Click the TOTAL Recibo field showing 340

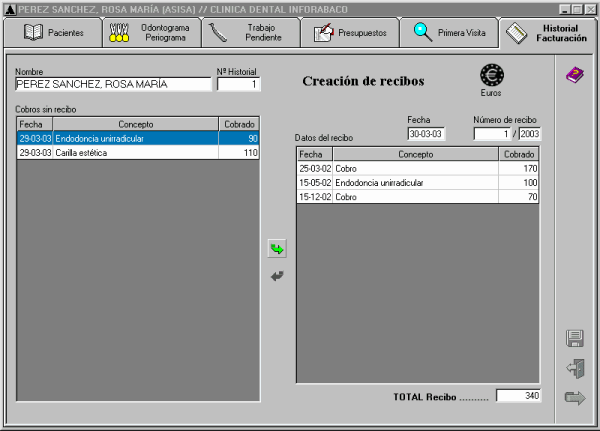click(518, 396)
